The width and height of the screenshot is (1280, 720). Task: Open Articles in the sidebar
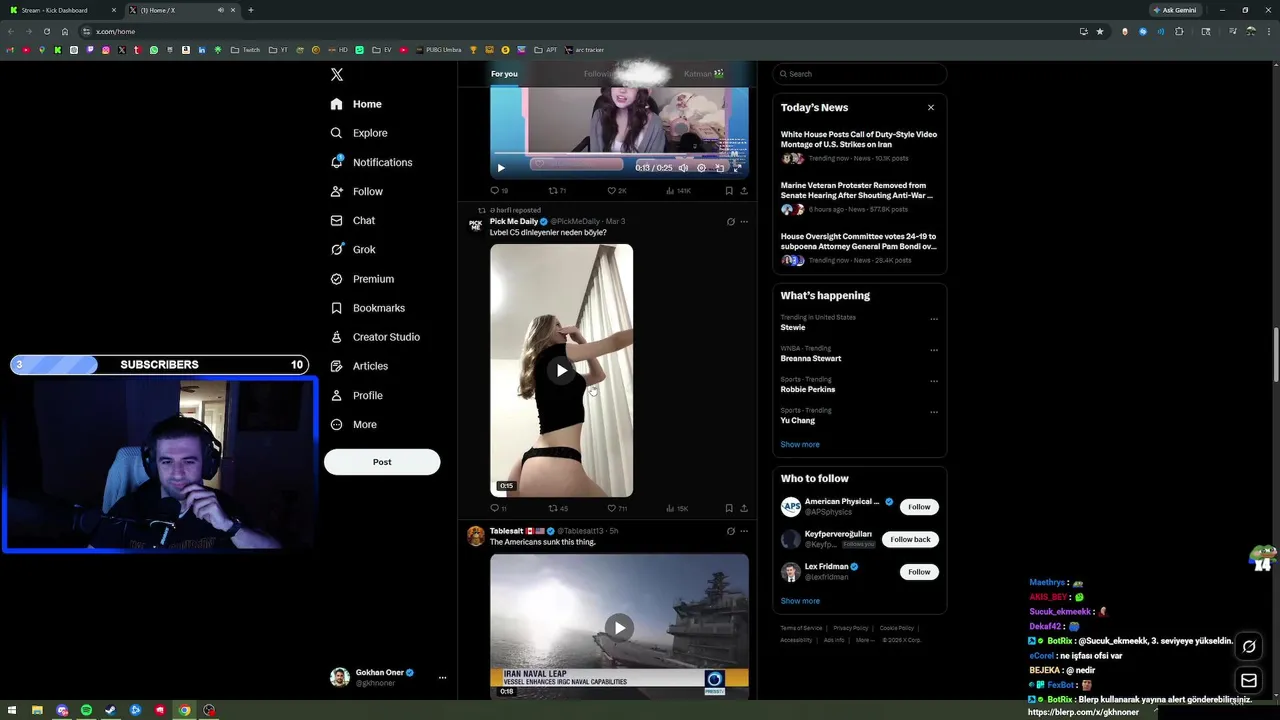point(359,366)
